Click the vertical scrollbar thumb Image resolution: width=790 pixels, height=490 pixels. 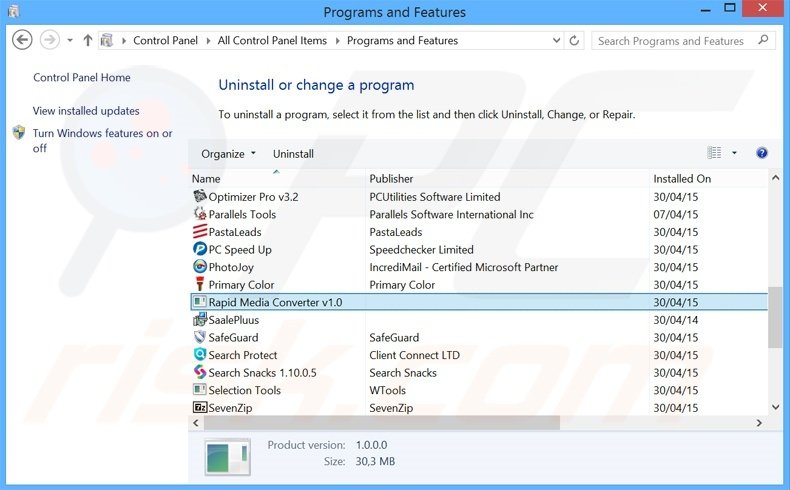coord(775,317)
